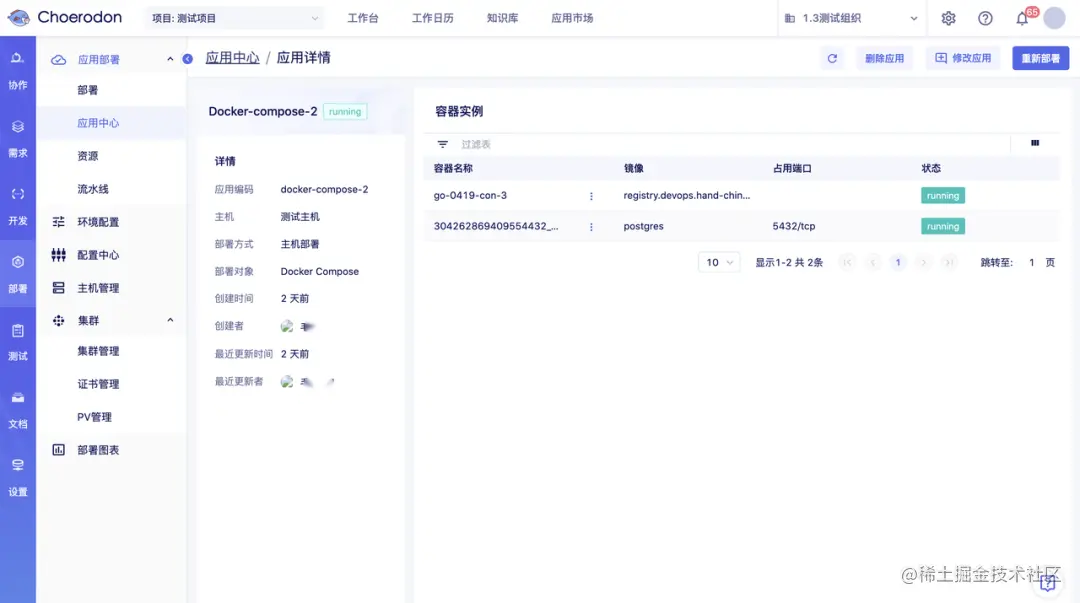The image size is (1080, 603).
Task: Open the 开发 sidebar section
Action: (x=18, y=207)
